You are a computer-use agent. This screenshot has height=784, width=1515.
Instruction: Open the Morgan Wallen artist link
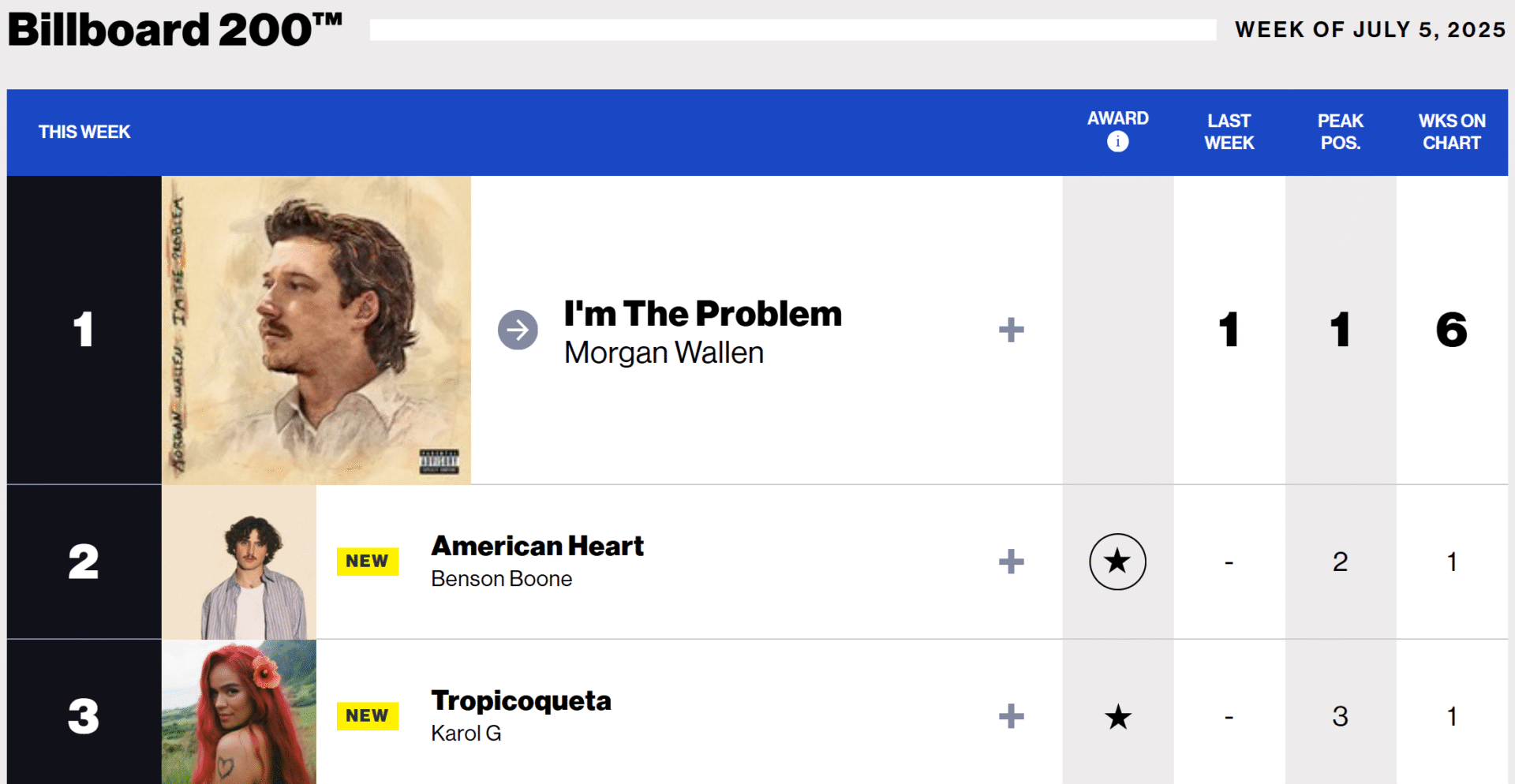click(x=664, y=353)
